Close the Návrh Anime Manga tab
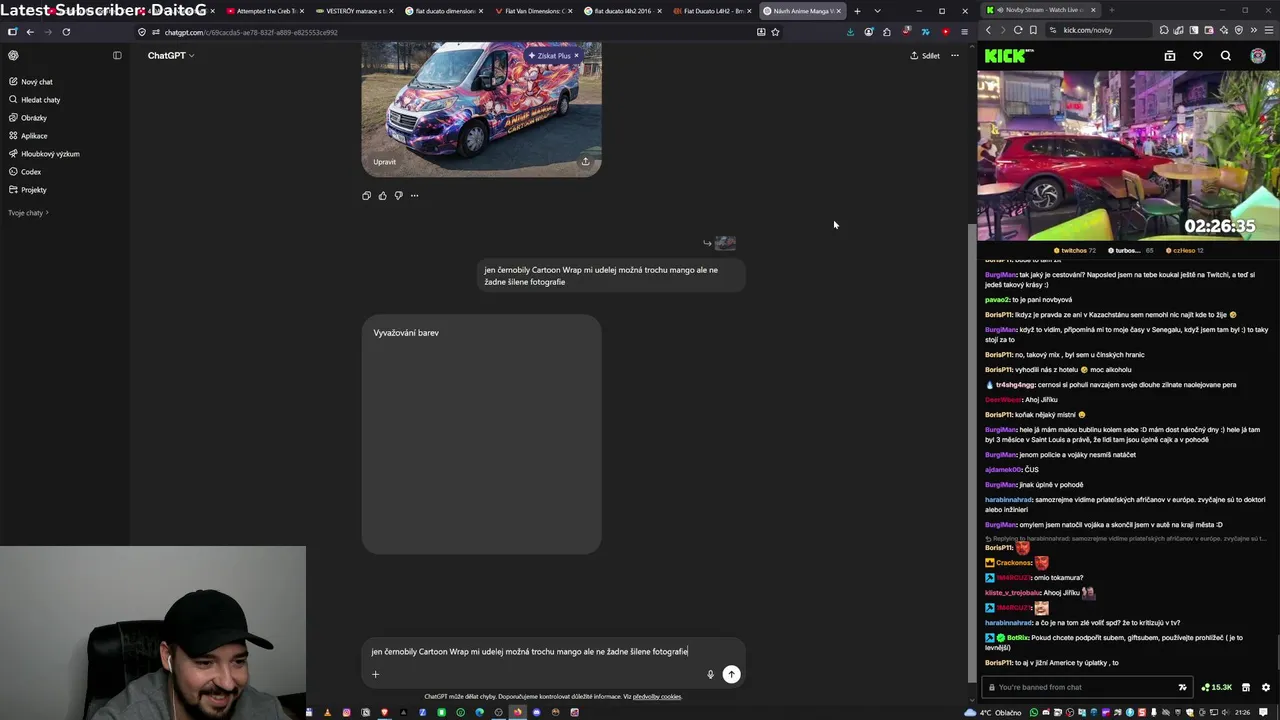This screenshot has width=1280, height=720. pos(837,11)
